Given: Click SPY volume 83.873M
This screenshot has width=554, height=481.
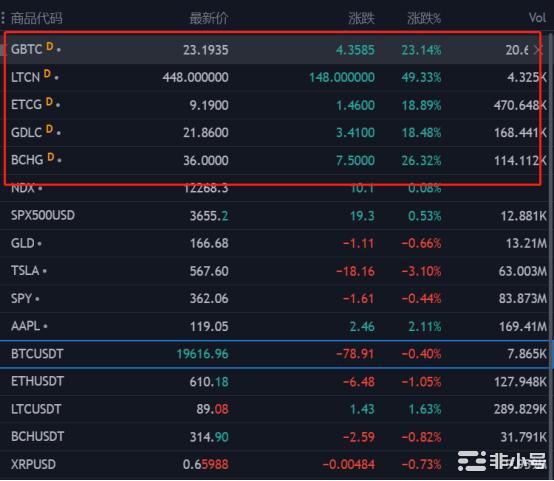Looking at the screenshot, I should click(x=523, y=299).
